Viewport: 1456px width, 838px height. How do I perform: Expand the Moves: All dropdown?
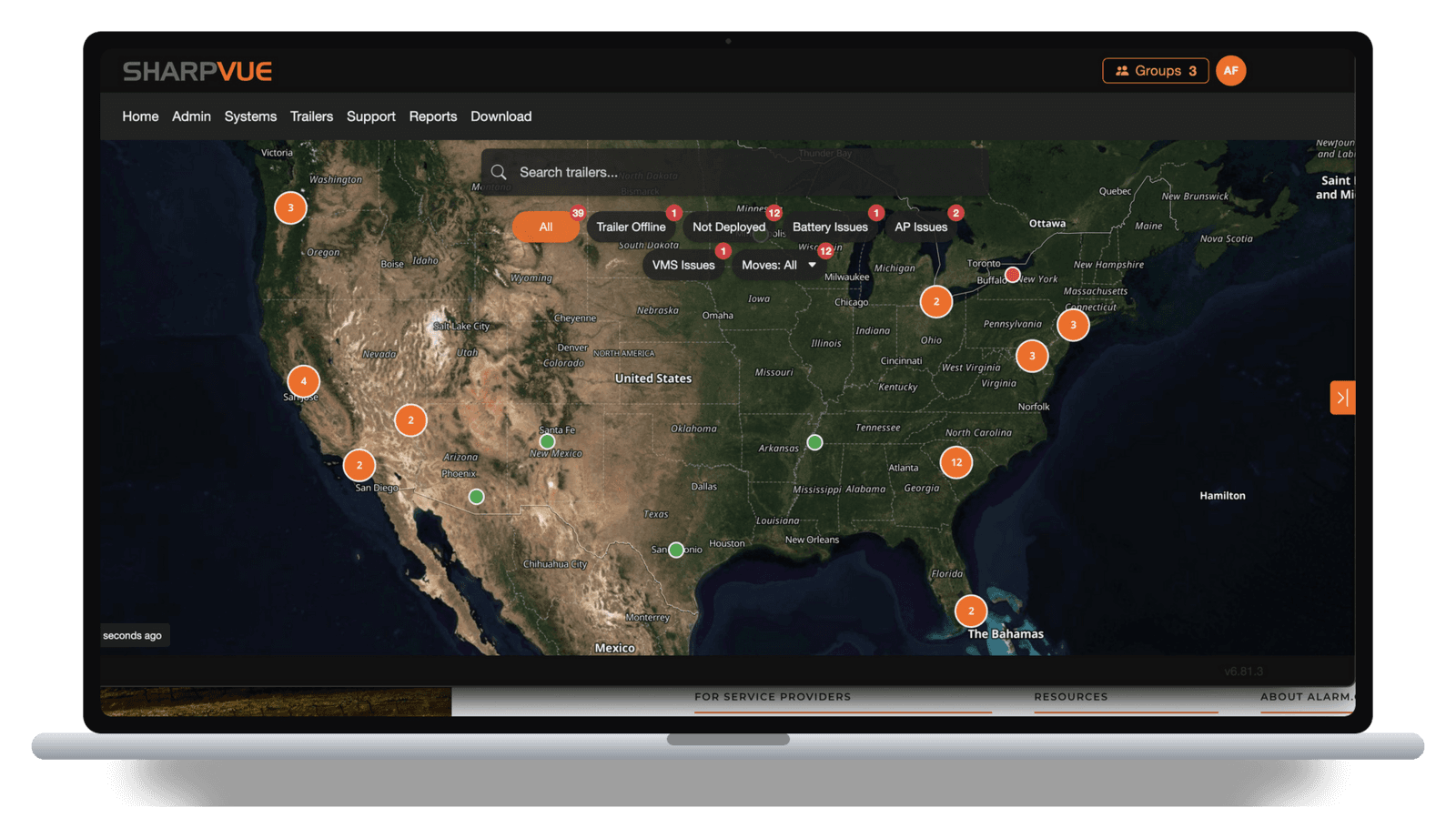tap(779, 265)
